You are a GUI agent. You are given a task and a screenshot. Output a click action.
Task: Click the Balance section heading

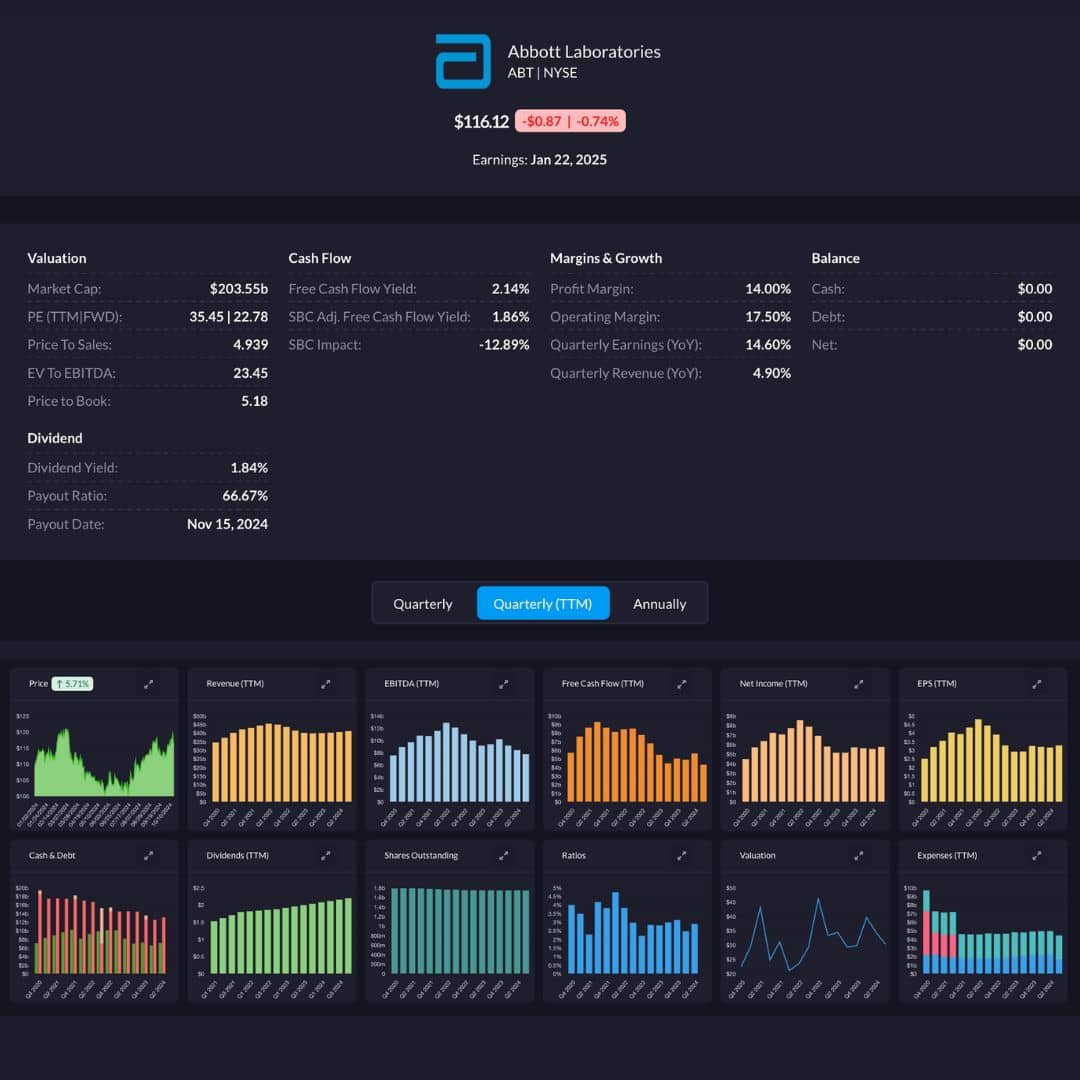click(835, 258)
